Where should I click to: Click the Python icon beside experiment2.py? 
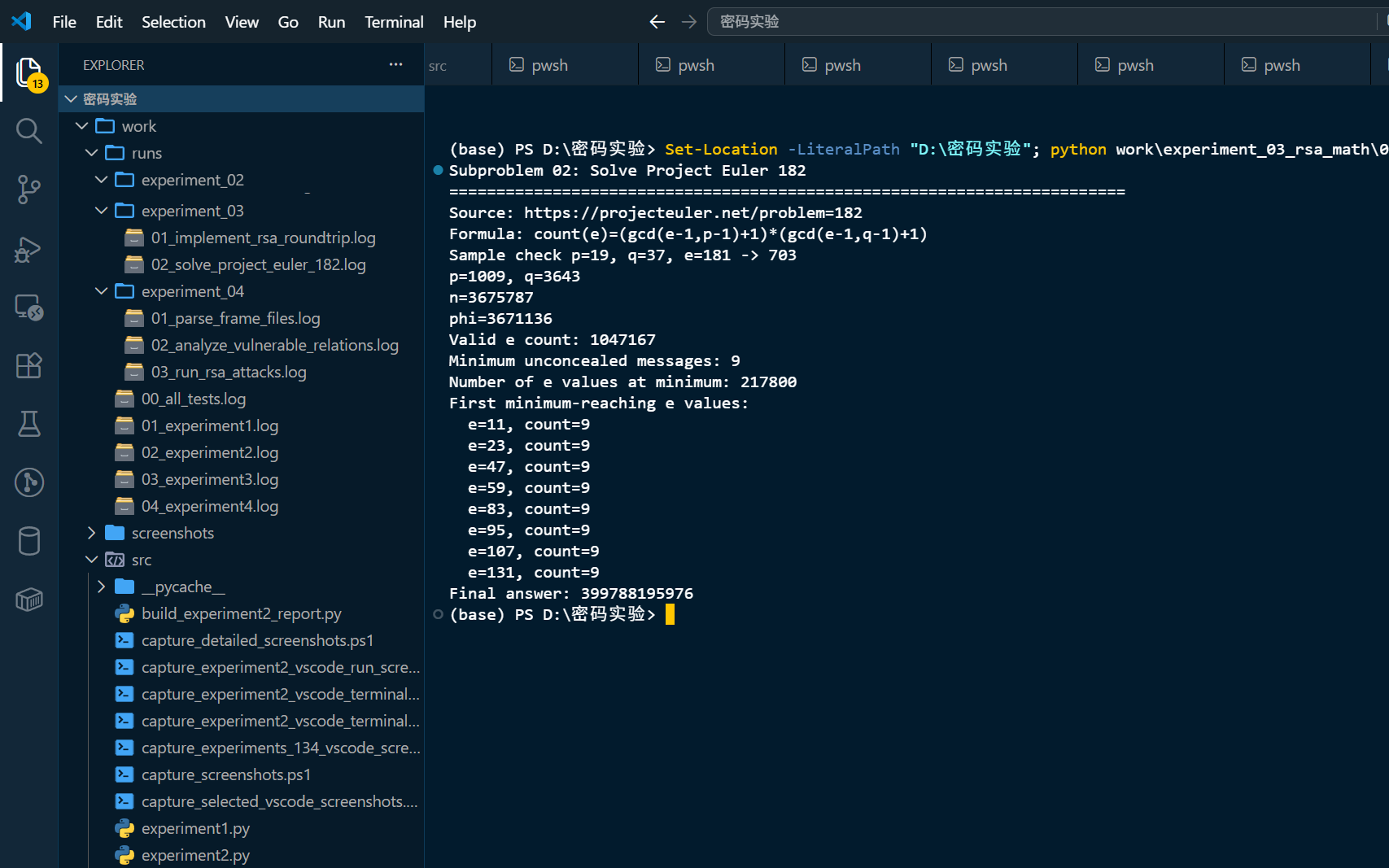tap(124, 855)
